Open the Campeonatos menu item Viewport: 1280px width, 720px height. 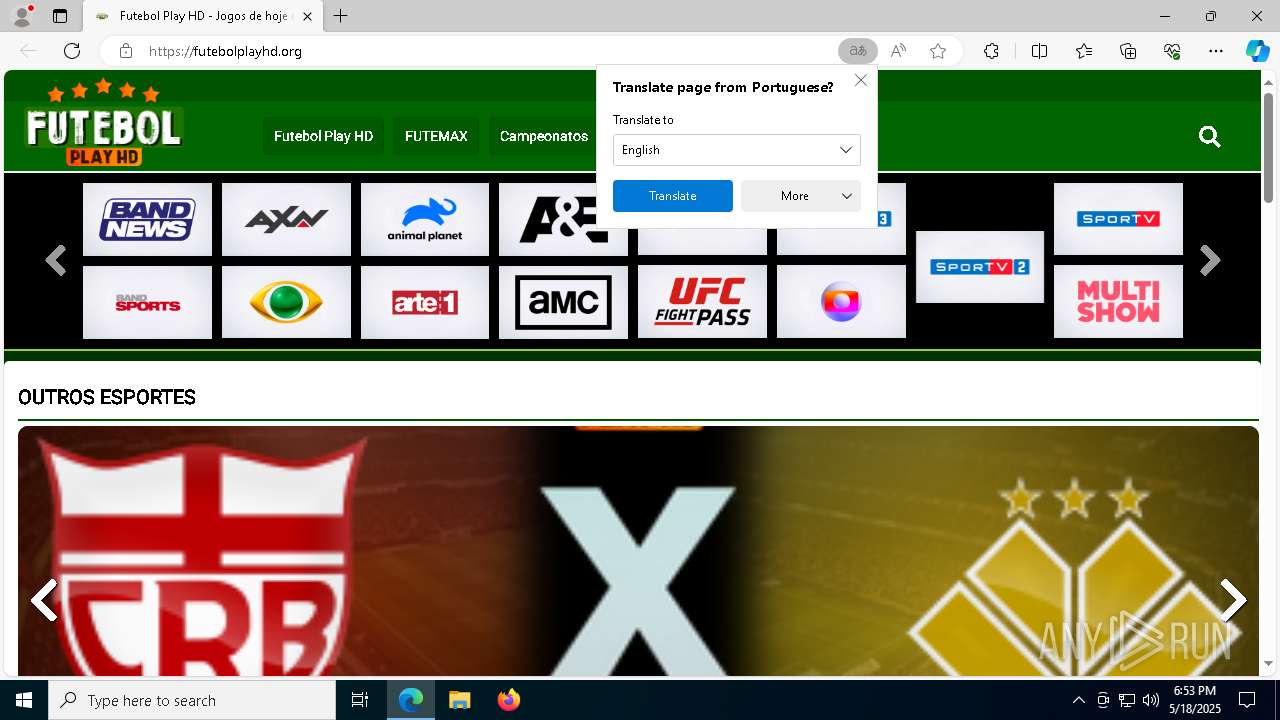coord(544,136)
